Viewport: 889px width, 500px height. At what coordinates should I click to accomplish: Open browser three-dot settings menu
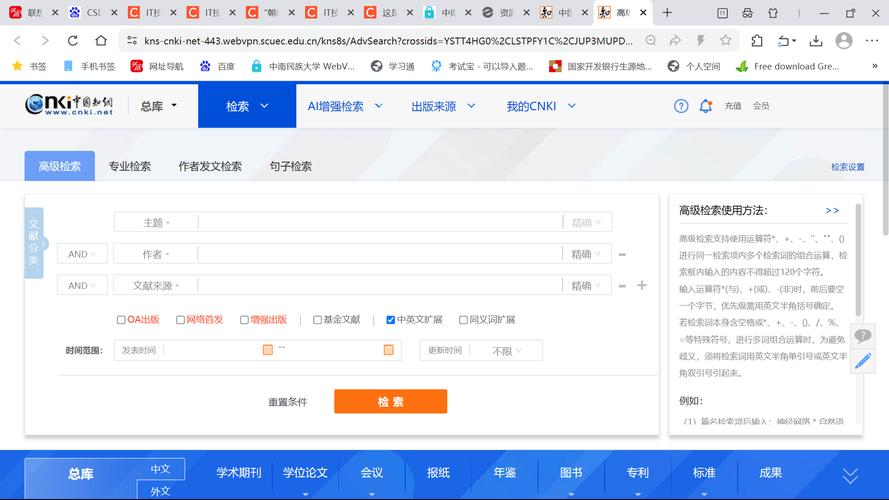pyautogui.click(x=872, y=40)
